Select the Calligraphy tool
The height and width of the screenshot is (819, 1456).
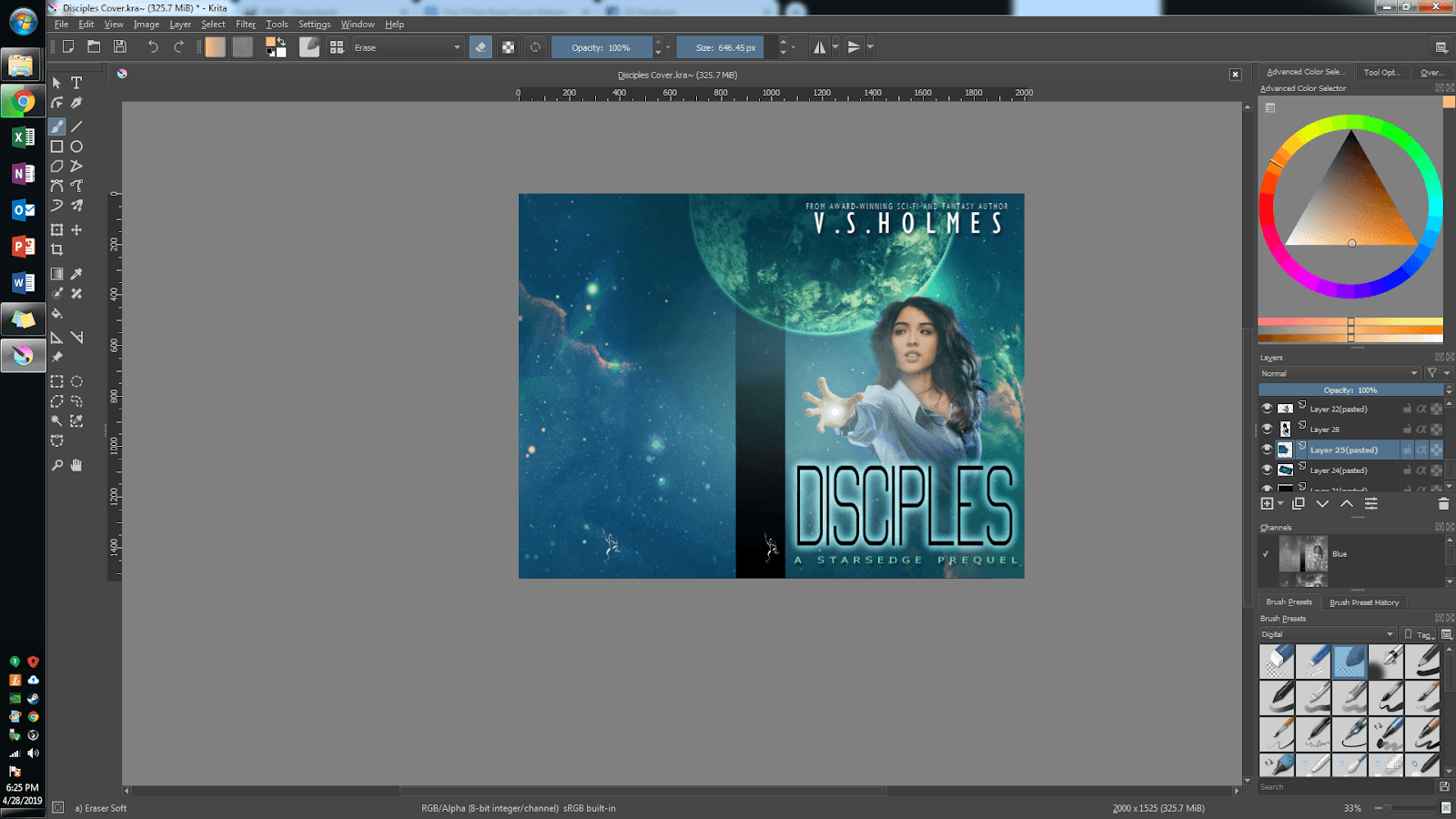coord(76,103)
